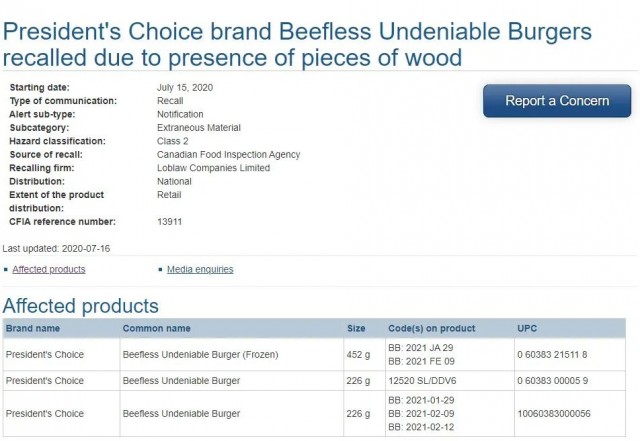Click the bullet beside Affected products link
The width and height of the screenshot is (640, 441).
pyautogui.click(x=6, y=270)
